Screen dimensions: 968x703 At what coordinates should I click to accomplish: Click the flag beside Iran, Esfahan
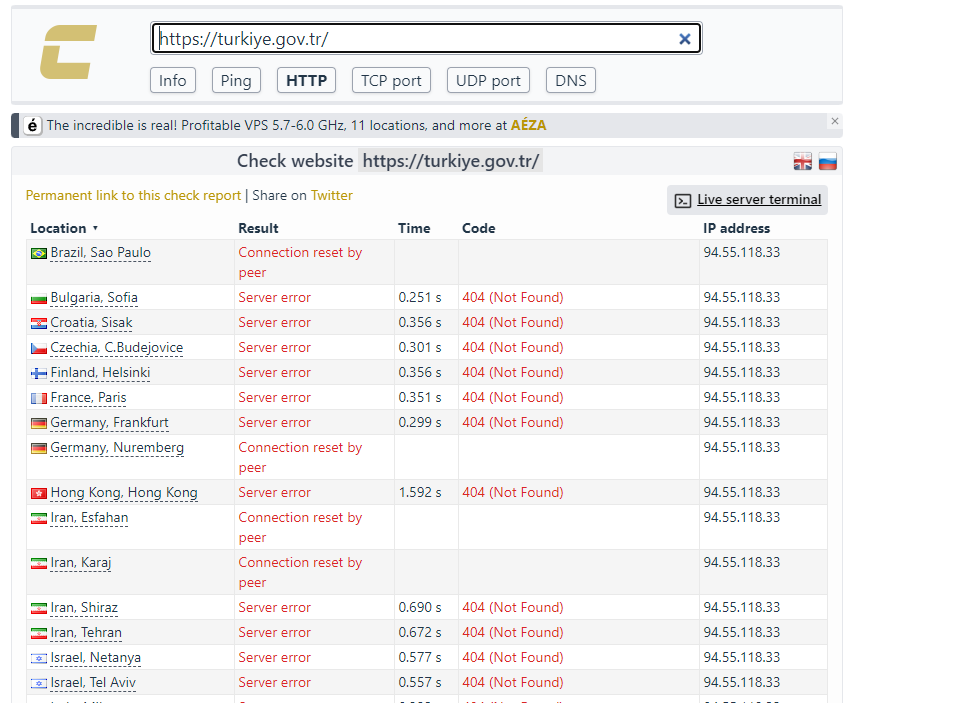(39, 518)
